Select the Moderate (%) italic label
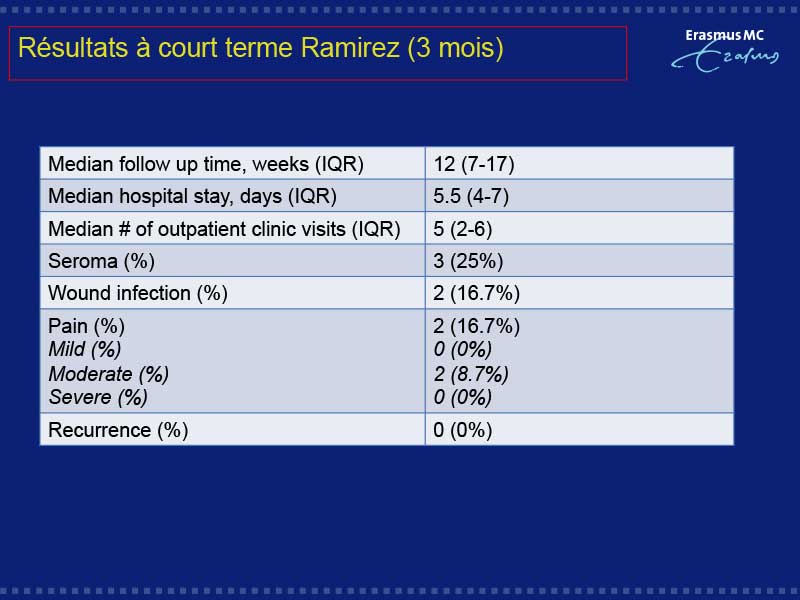 [x=109, y=374]
